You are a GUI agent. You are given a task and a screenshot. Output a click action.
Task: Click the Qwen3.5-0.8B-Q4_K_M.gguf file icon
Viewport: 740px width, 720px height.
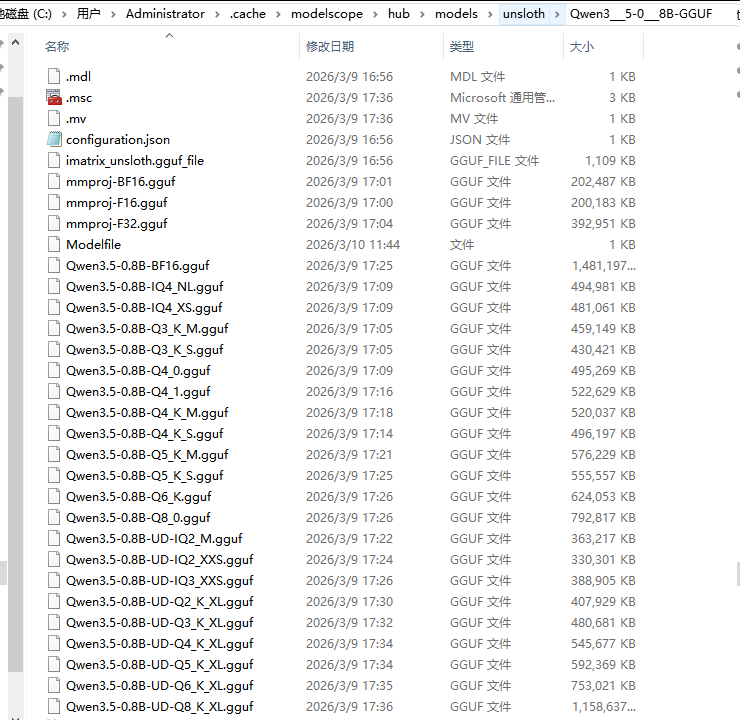[x=54, y=412]
